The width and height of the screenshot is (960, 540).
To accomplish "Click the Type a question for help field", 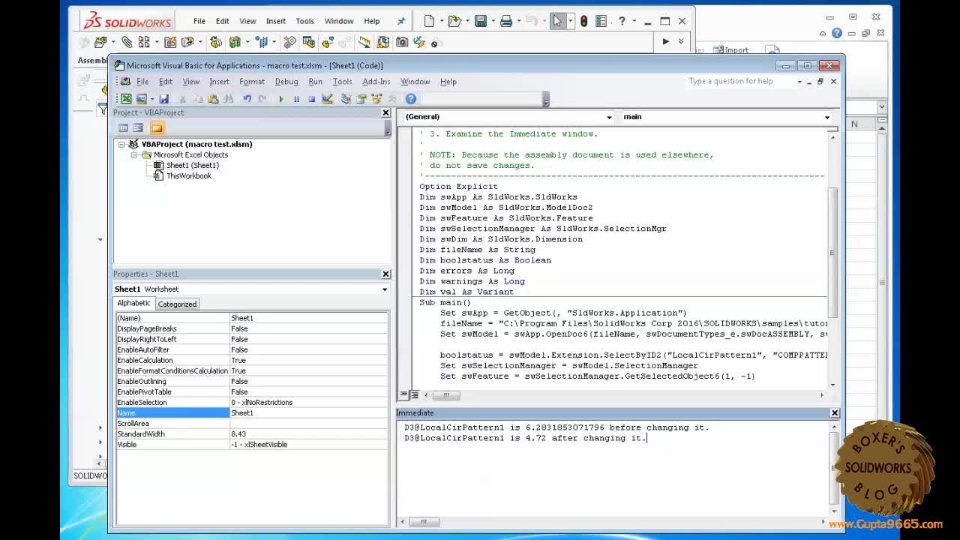I will (x=740, y=81).
